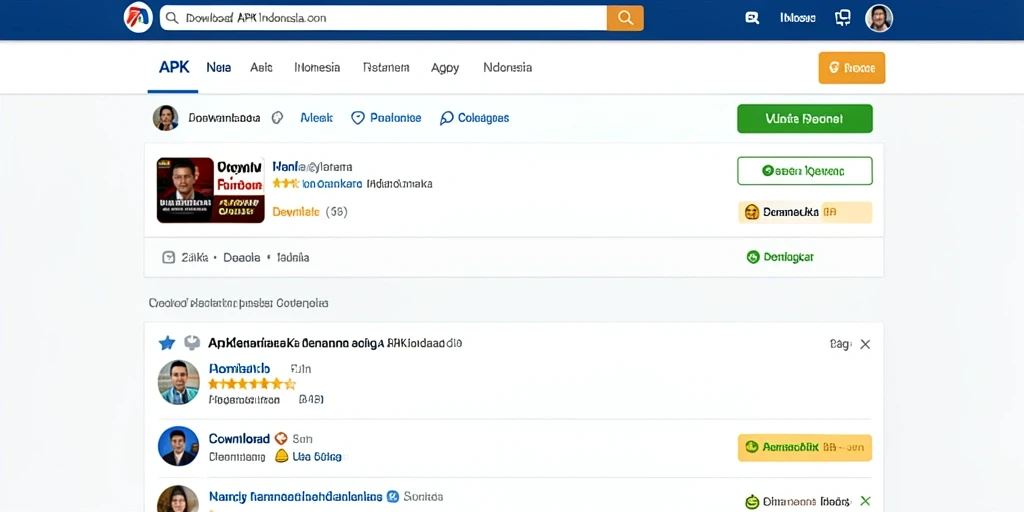Click the Namdy reviewer name link
Viewport: 1024px width, 512px height.
tap(296, 497)
